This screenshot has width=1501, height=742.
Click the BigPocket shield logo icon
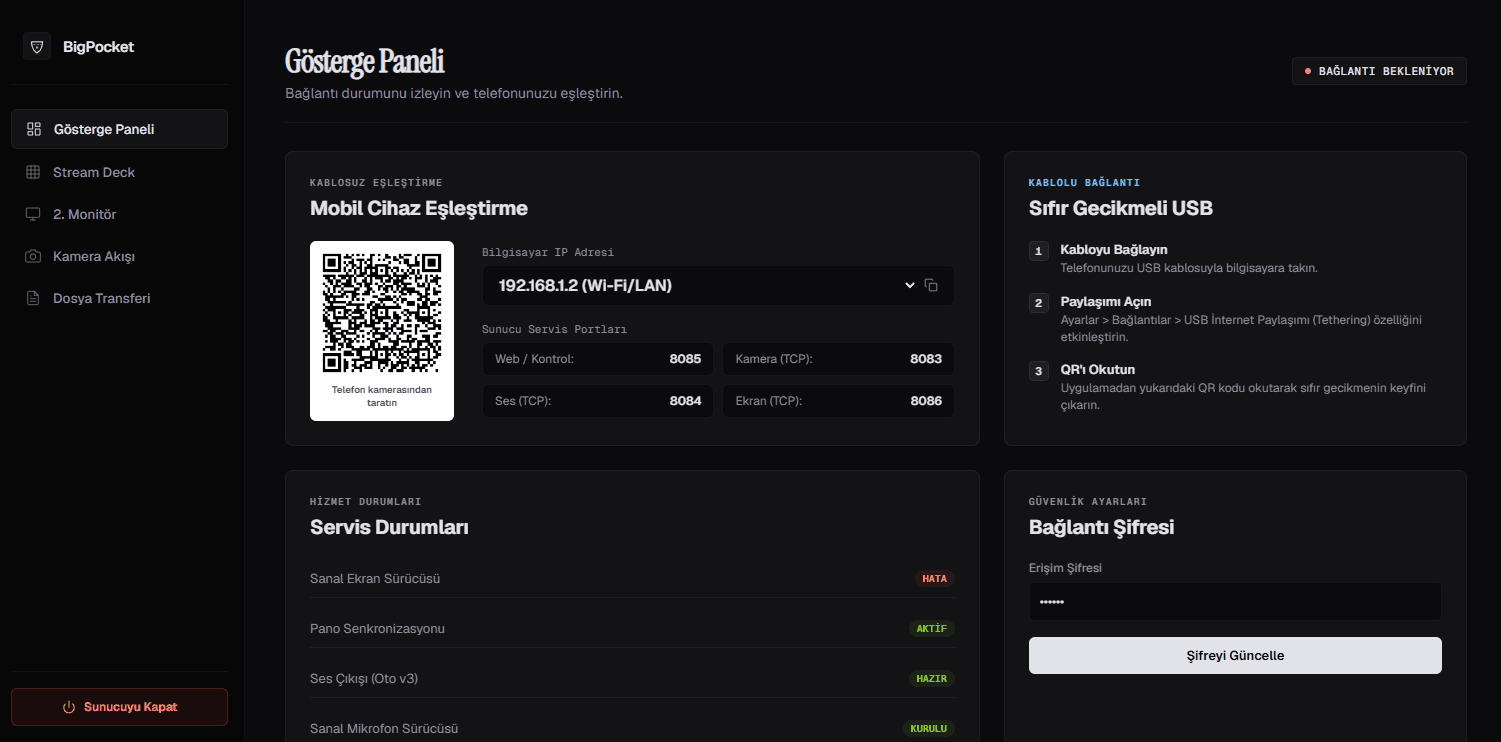[37, 46]
